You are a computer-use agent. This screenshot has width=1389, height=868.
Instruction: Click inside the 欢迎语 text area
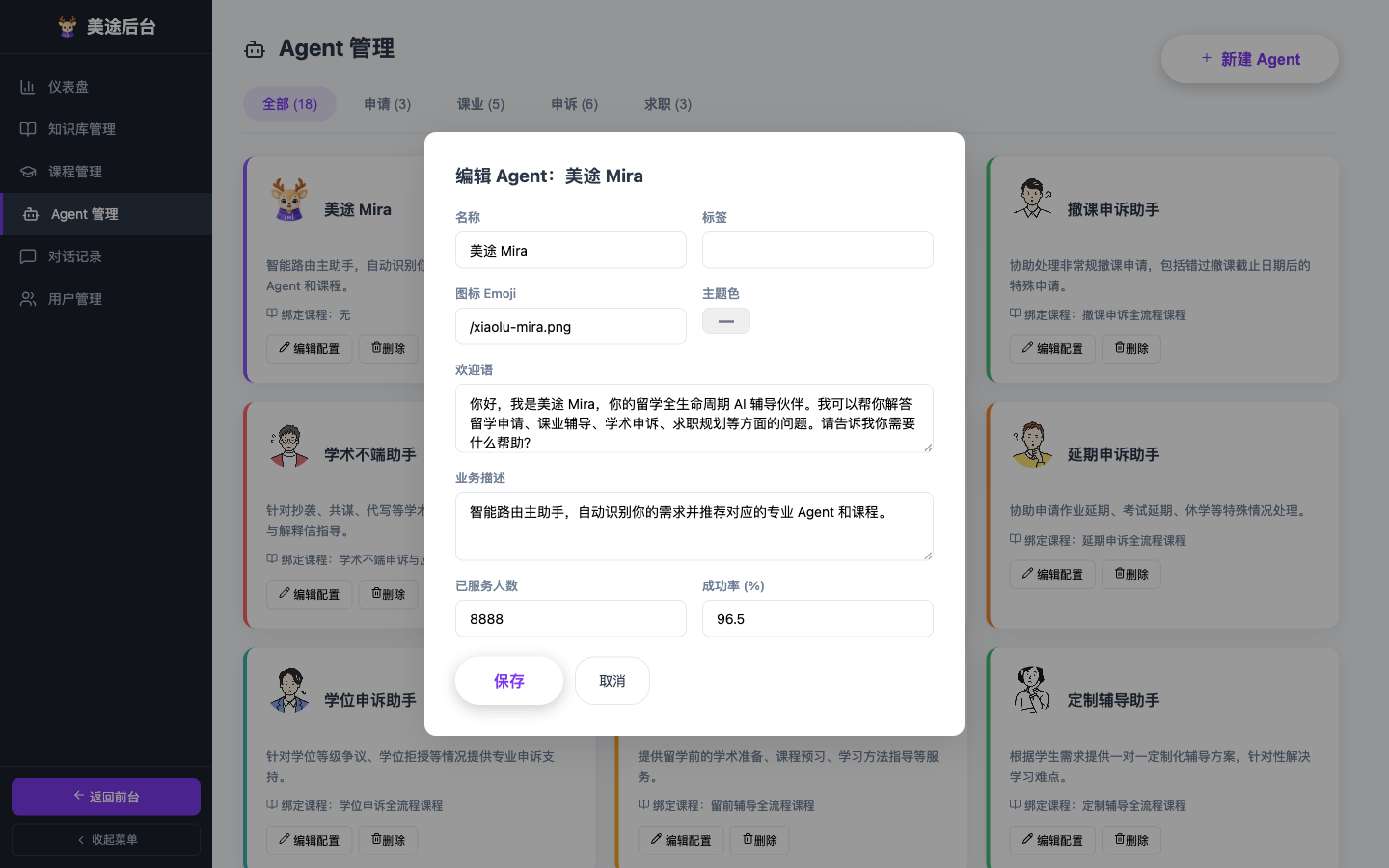[694, 419]
